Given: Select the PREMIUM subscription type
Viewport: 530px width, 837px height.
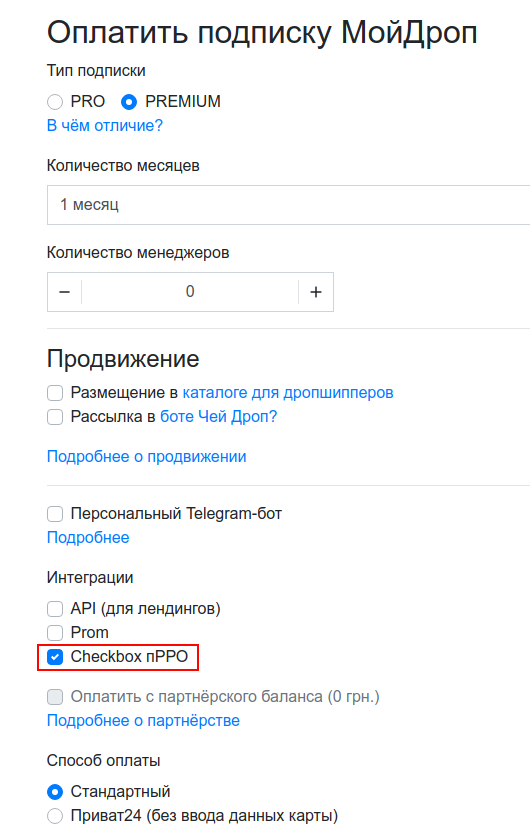Looking at the screenshot, I should 129,101.
